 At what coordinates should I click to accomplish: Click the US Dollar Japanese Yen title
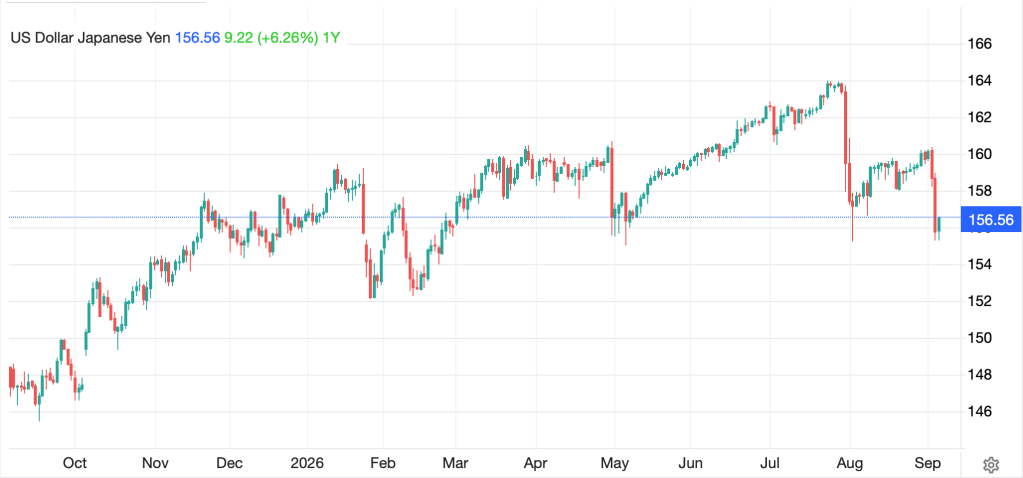[x=91, y=38]
